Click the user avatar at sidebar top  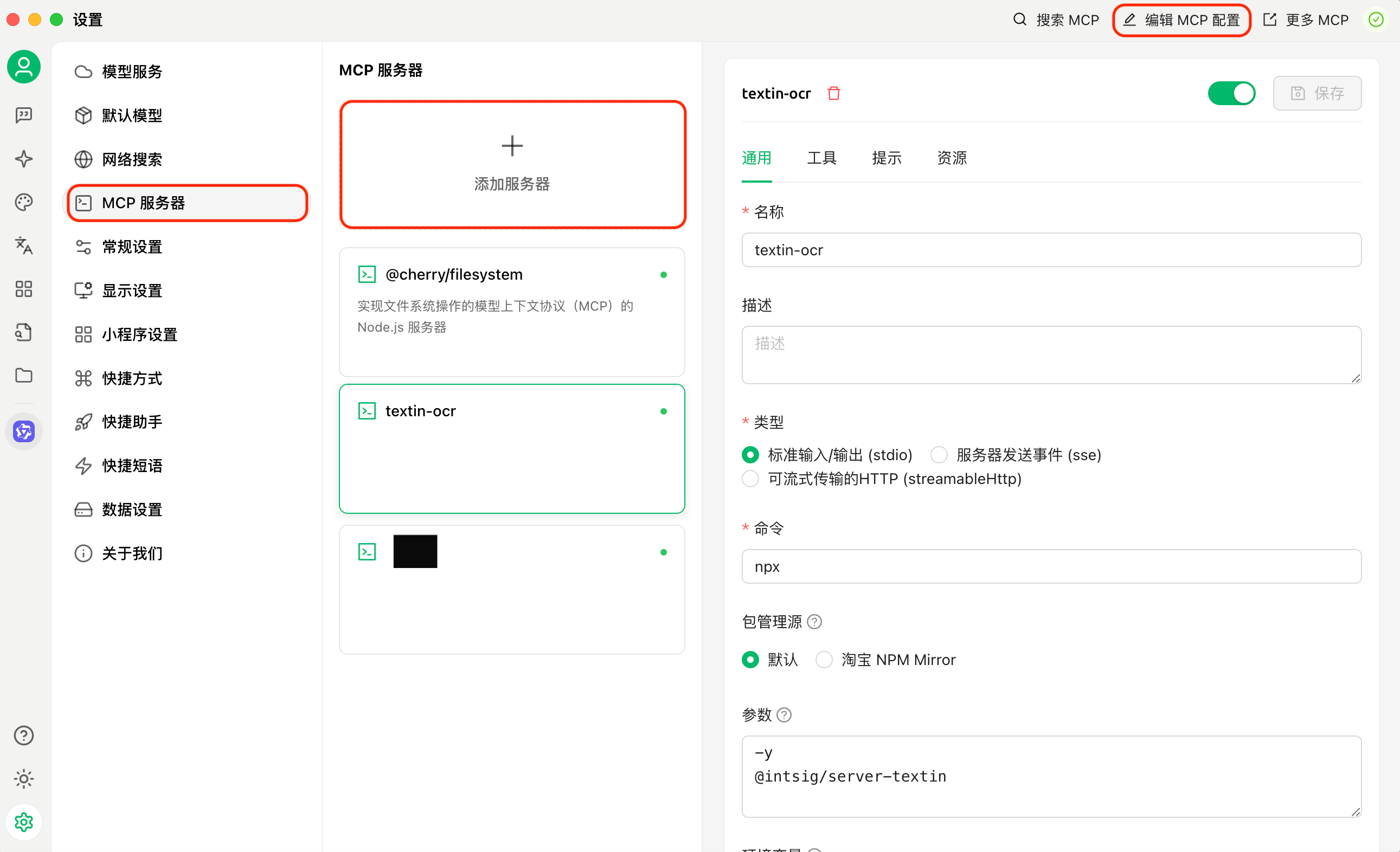[x=23, y=67]
